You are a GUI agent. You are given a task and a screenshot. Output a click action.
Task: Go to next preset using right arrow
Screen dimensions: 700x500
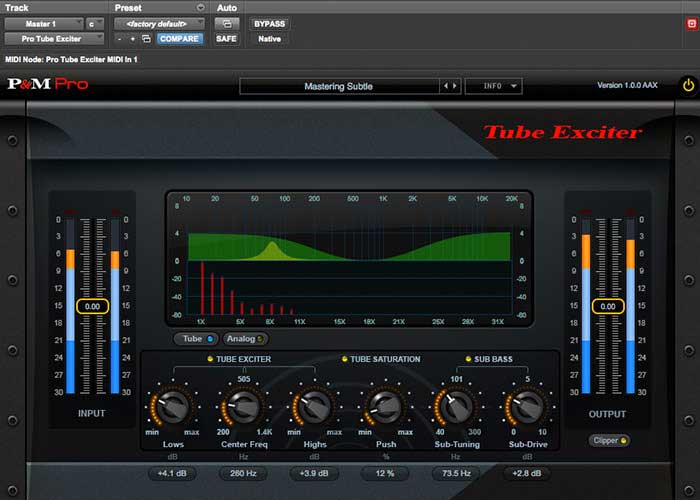click(454, 86)
